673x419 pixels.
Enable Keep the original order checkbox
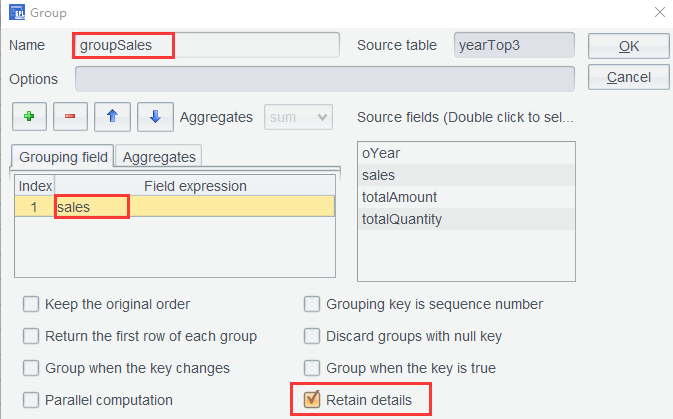[x=32, y=304]
